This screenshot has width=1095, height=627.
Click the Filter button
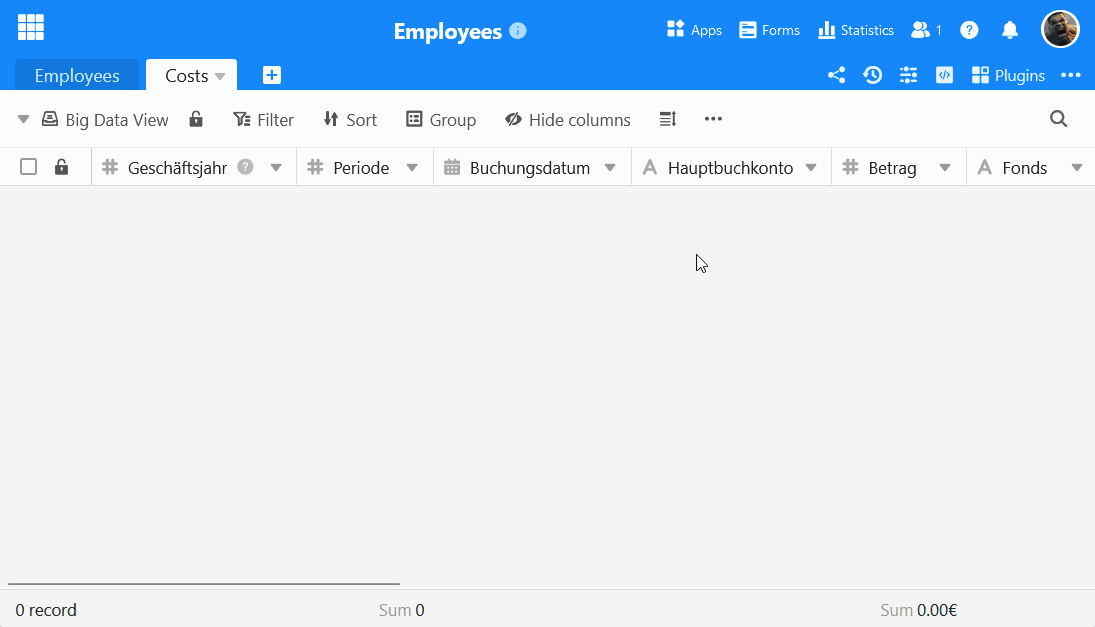click(x=263, y=120)
